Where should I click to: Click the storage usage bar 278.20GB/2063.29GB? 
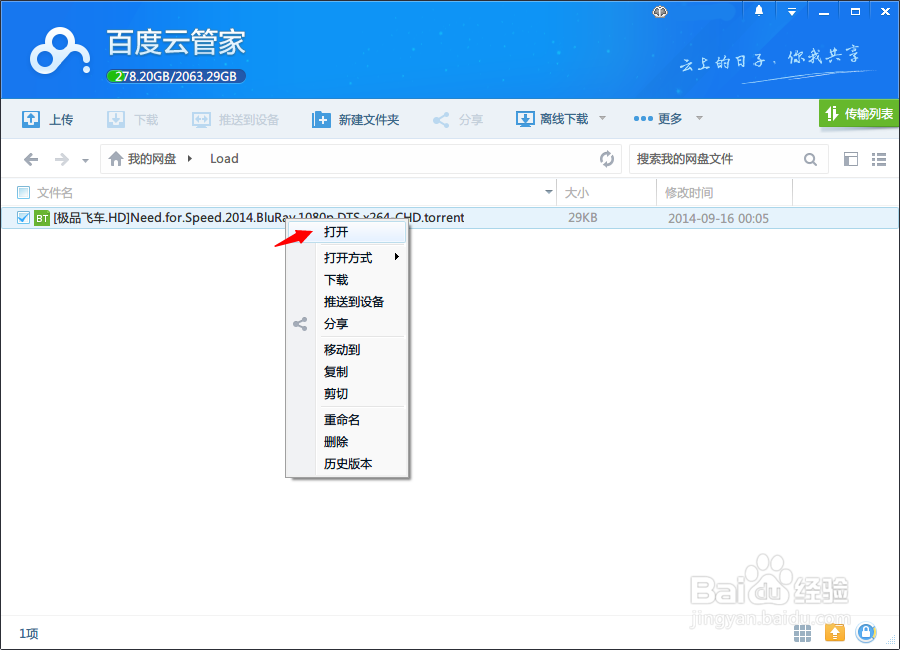(176, 76)
